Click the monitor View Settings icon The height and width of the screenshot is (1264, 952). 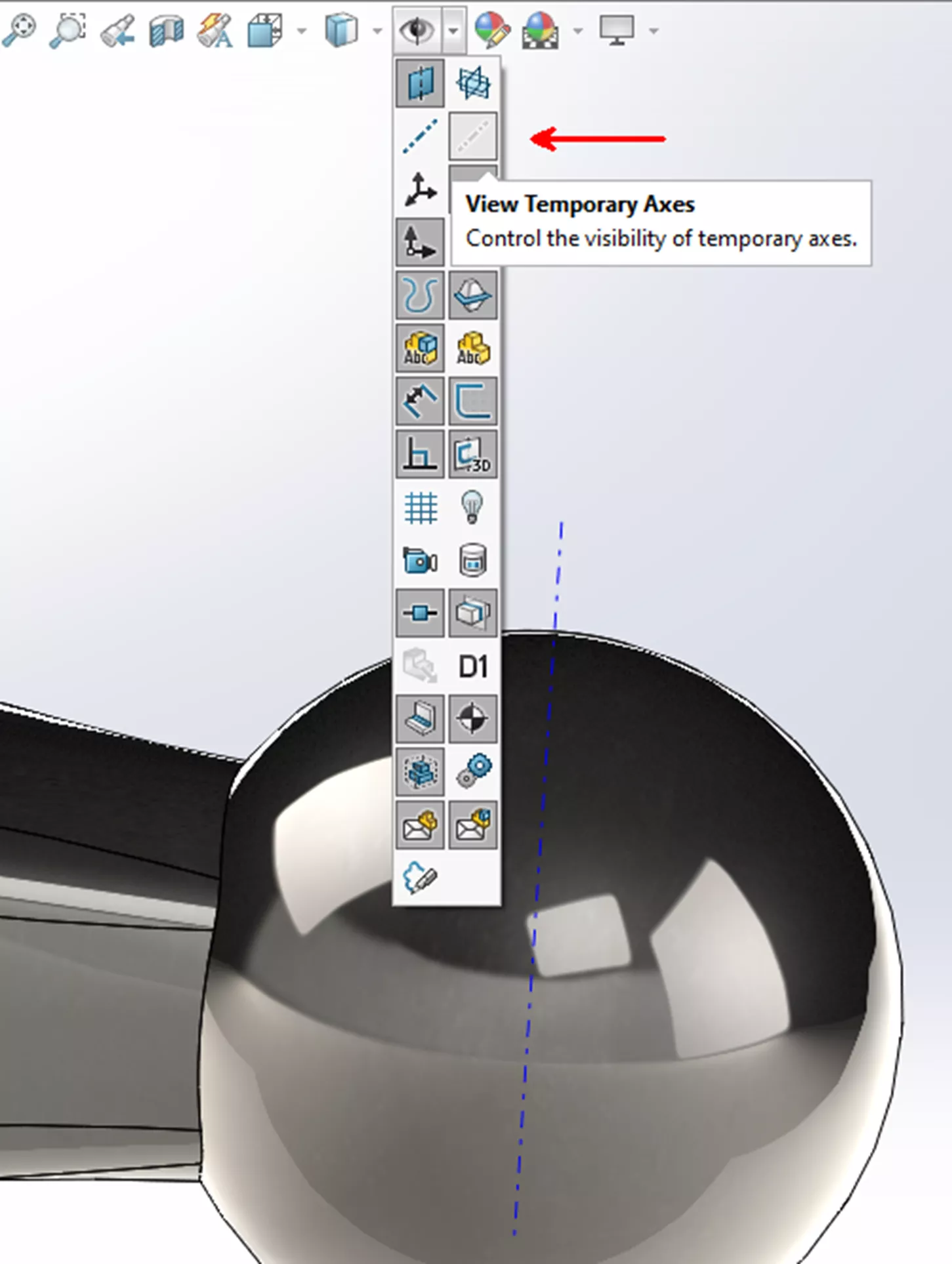[616, 30]
